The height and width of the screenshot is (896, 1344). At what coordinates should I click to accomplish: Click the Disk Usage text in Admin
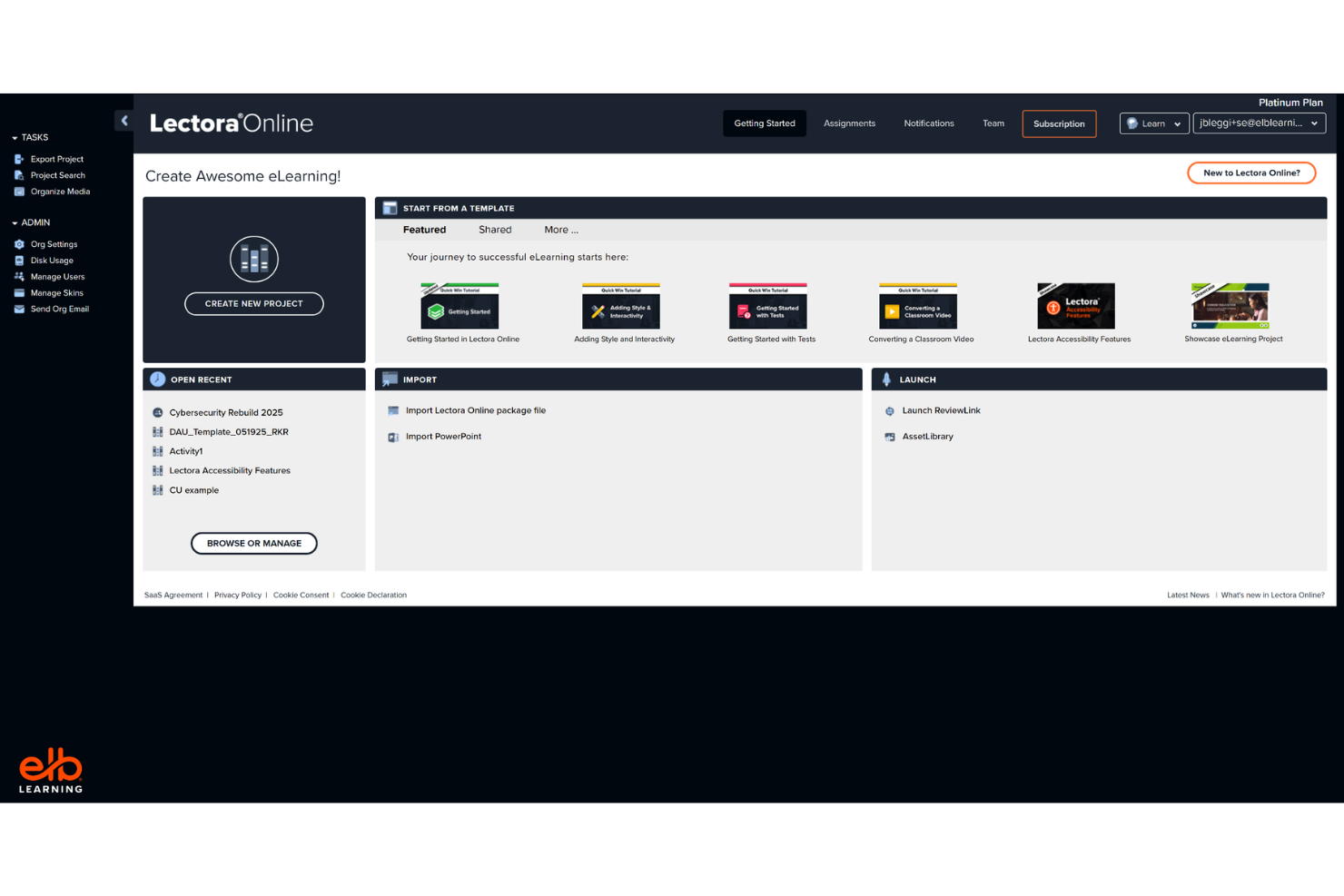coord(52,261)
